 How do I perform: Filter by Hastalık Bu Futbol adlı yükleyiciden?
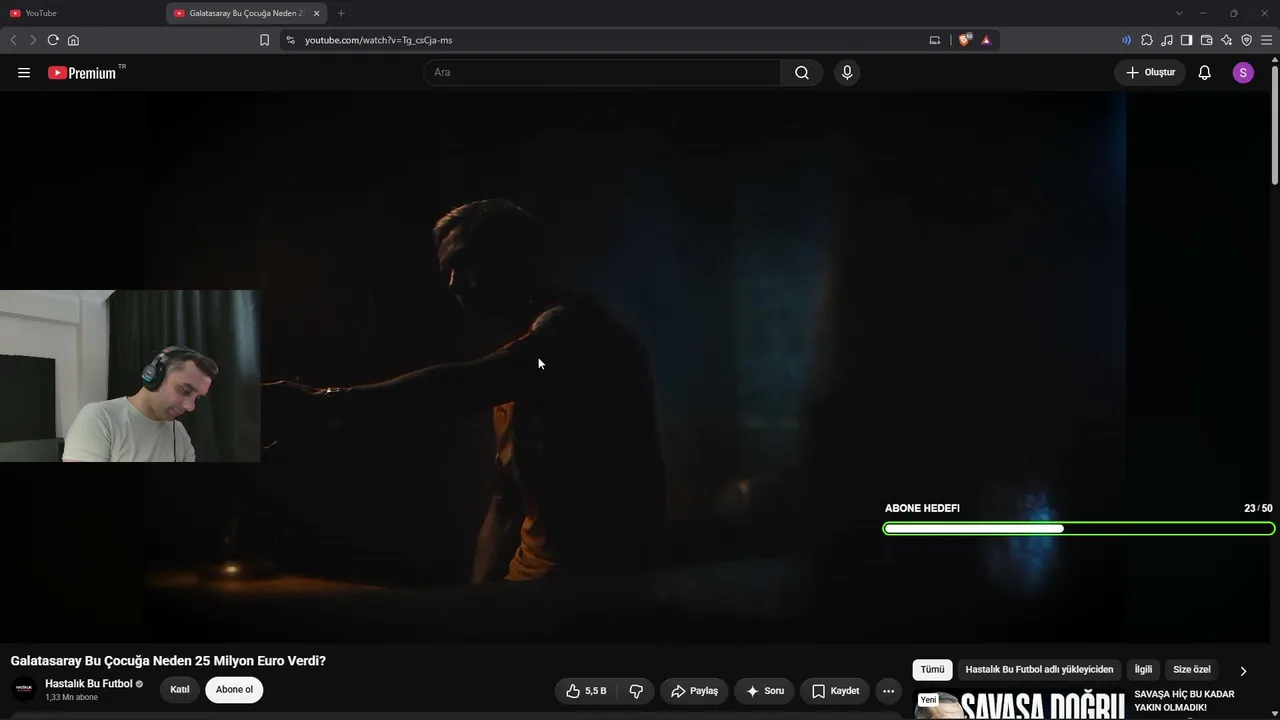(1039, 670)
